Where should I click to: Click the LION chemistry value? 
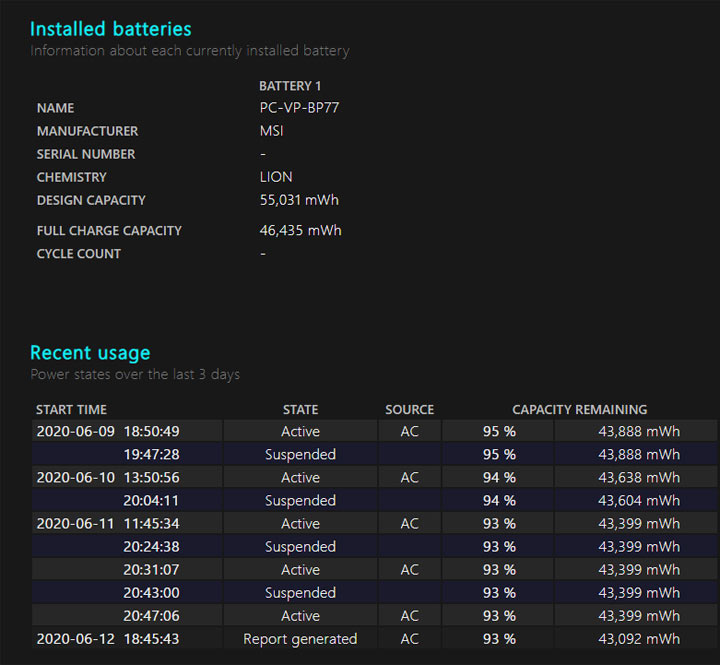coord(276,177)
